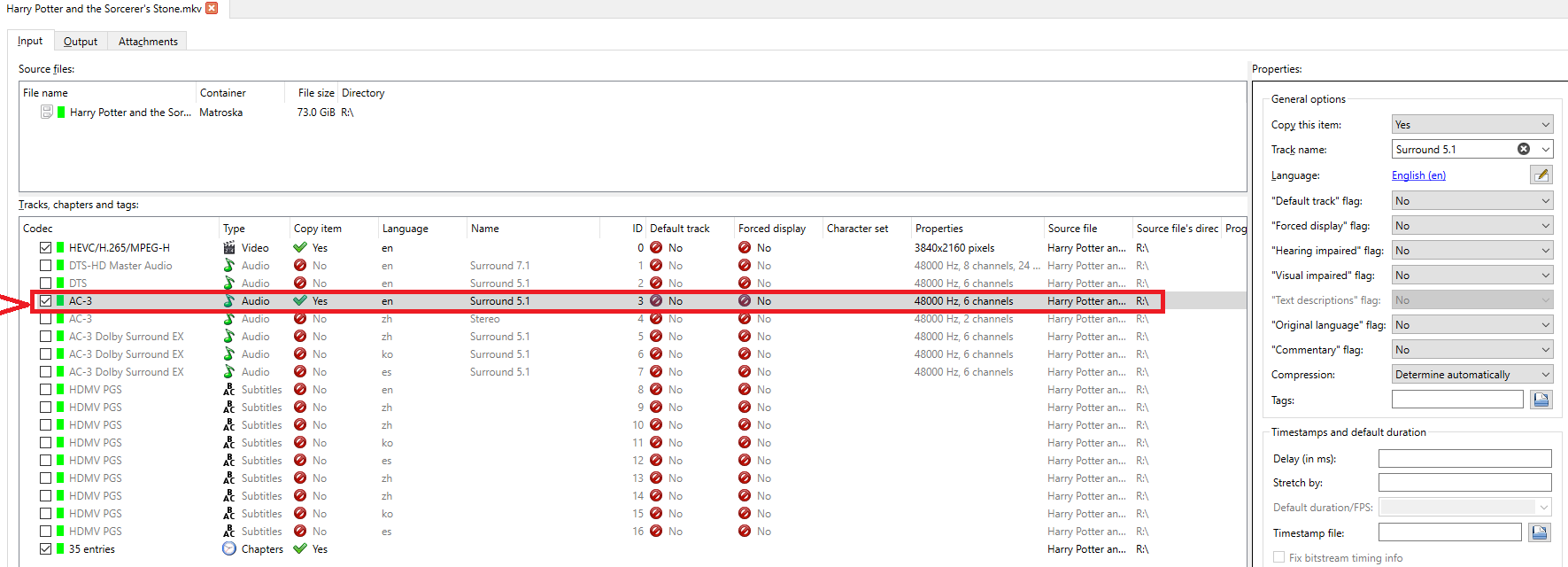Open the Hearing impaired flag dropdown
The width and height of the screenshot is (1568, 567).
click(x=1472, y=251)
